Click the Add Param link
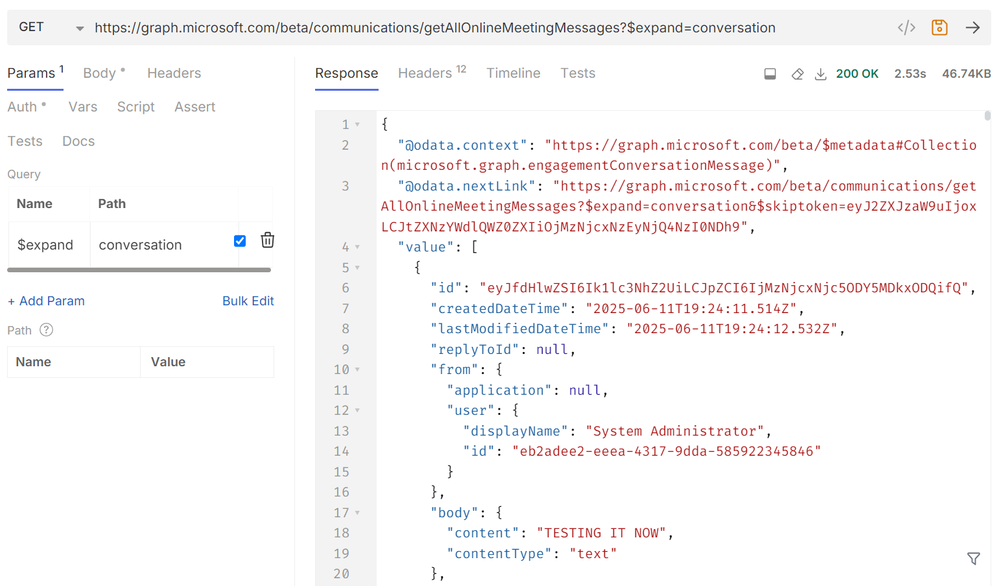Viewport: 999px width, 586px height. [x=46, y=301]
